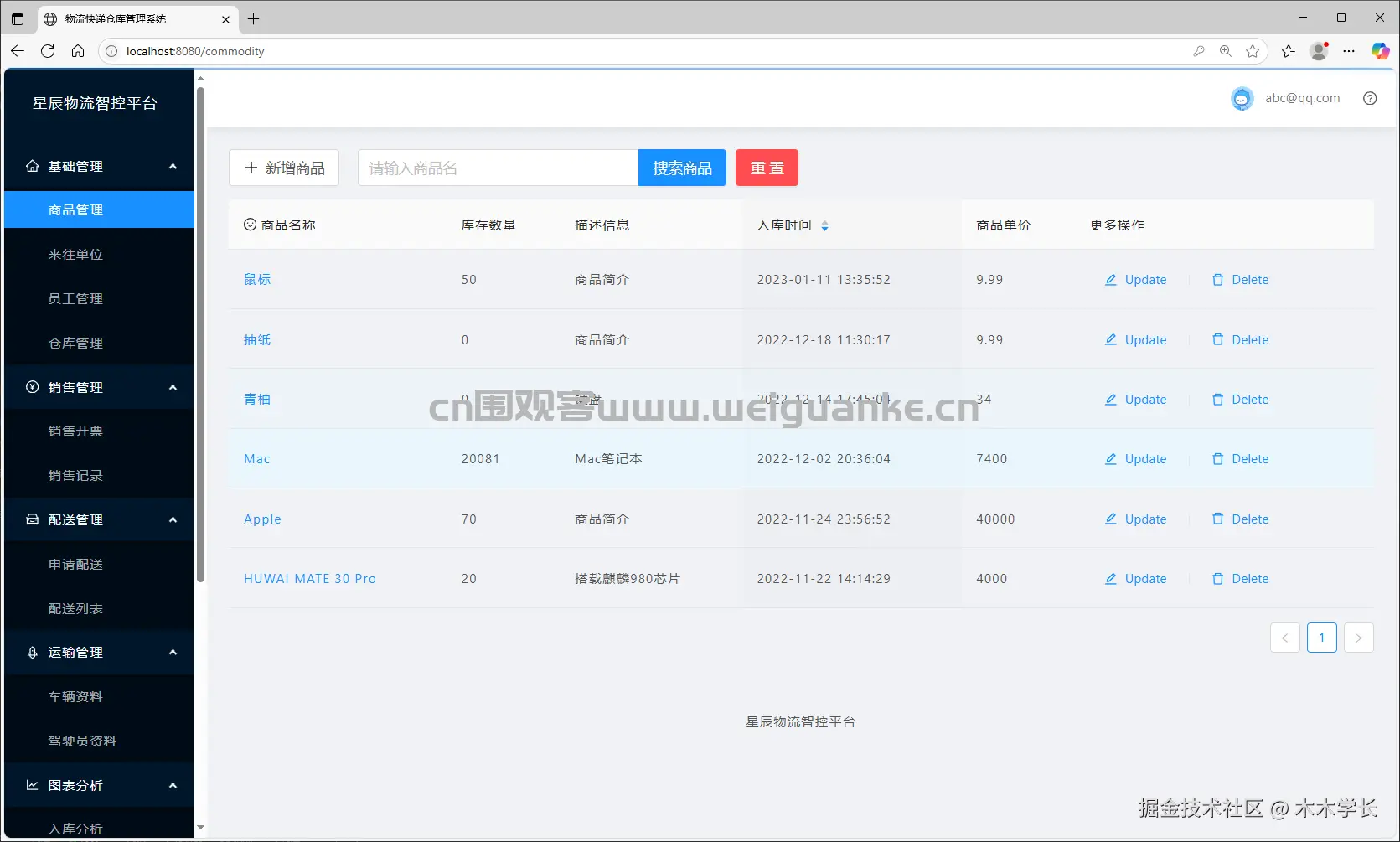Image resolution: width=1400 pixels, height=842 pixels.
Task: Select 商品管理 in the sidebar
Action: pyautogui.click(x=99, y=209)
